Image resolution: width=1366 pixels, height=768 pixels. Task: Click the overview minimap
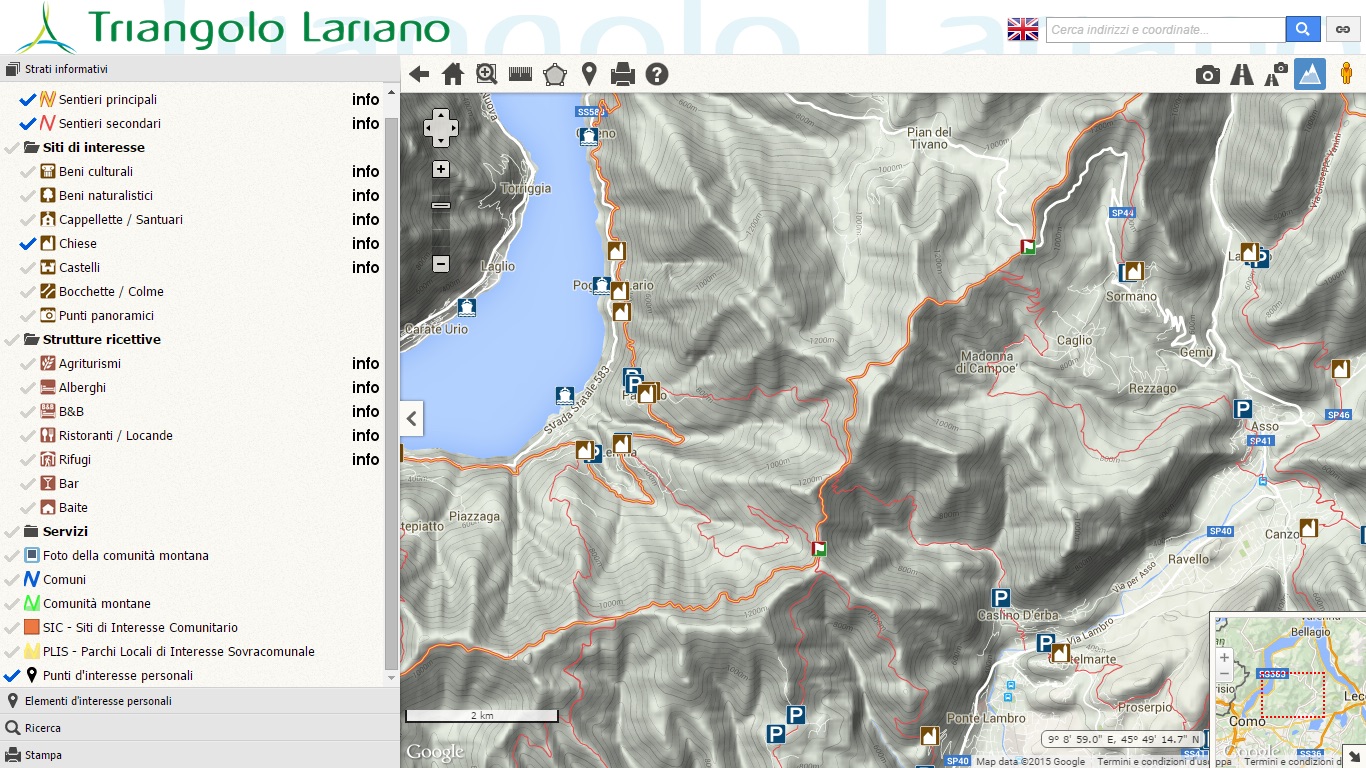tap(1289, 689)
